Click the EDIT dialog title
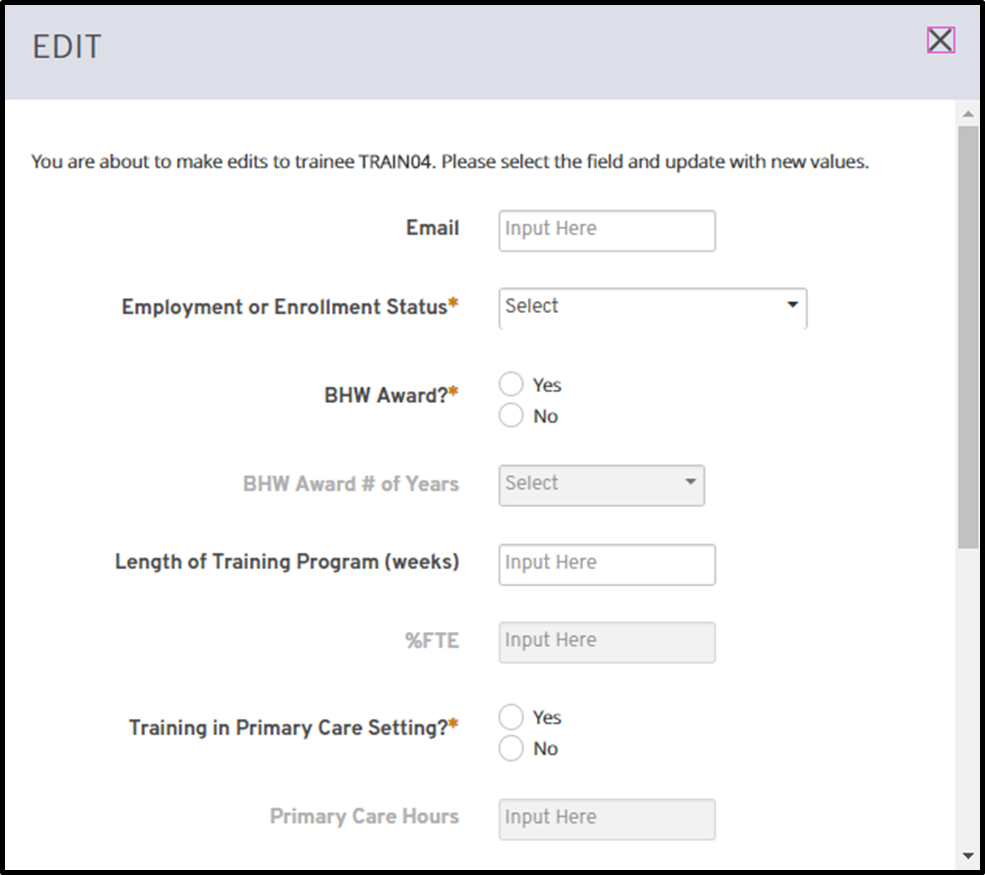The width and height of the screenshot is (985, 875). [x=66, y=47]
